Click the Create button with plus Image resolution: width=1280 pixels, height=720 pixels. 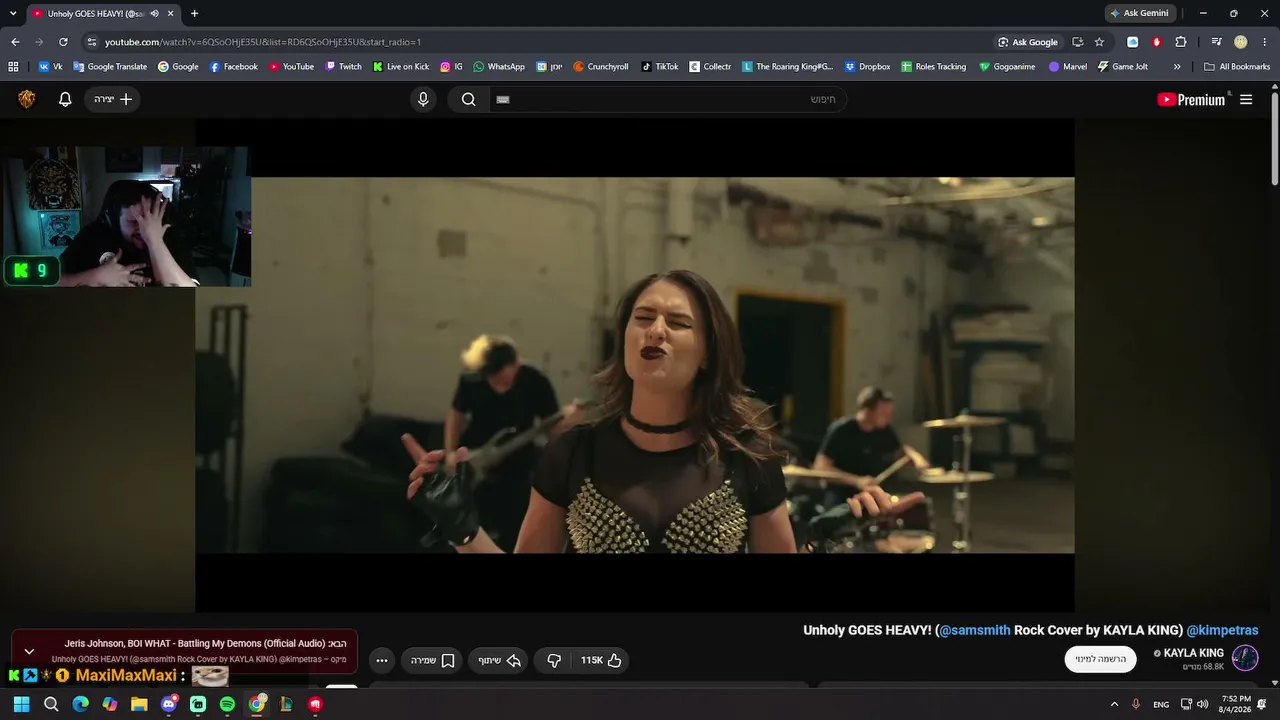point(112,99)
